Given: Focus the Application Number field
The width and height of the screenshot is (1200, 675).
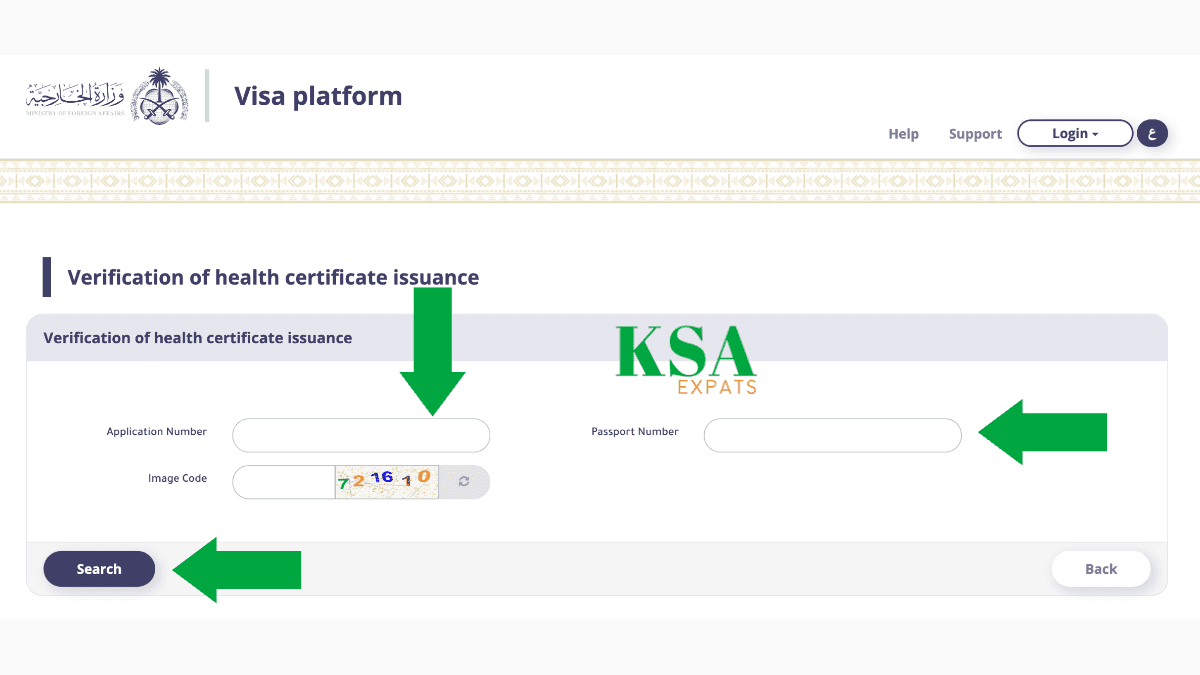Looking at the screenshot, I should pos(361,436).
